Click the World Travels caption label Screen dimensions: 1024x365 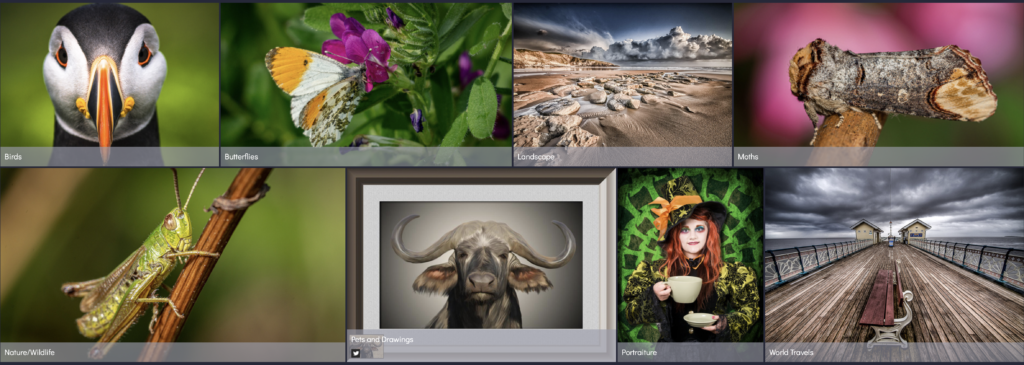pyautogui.click(x=791, y=353)
